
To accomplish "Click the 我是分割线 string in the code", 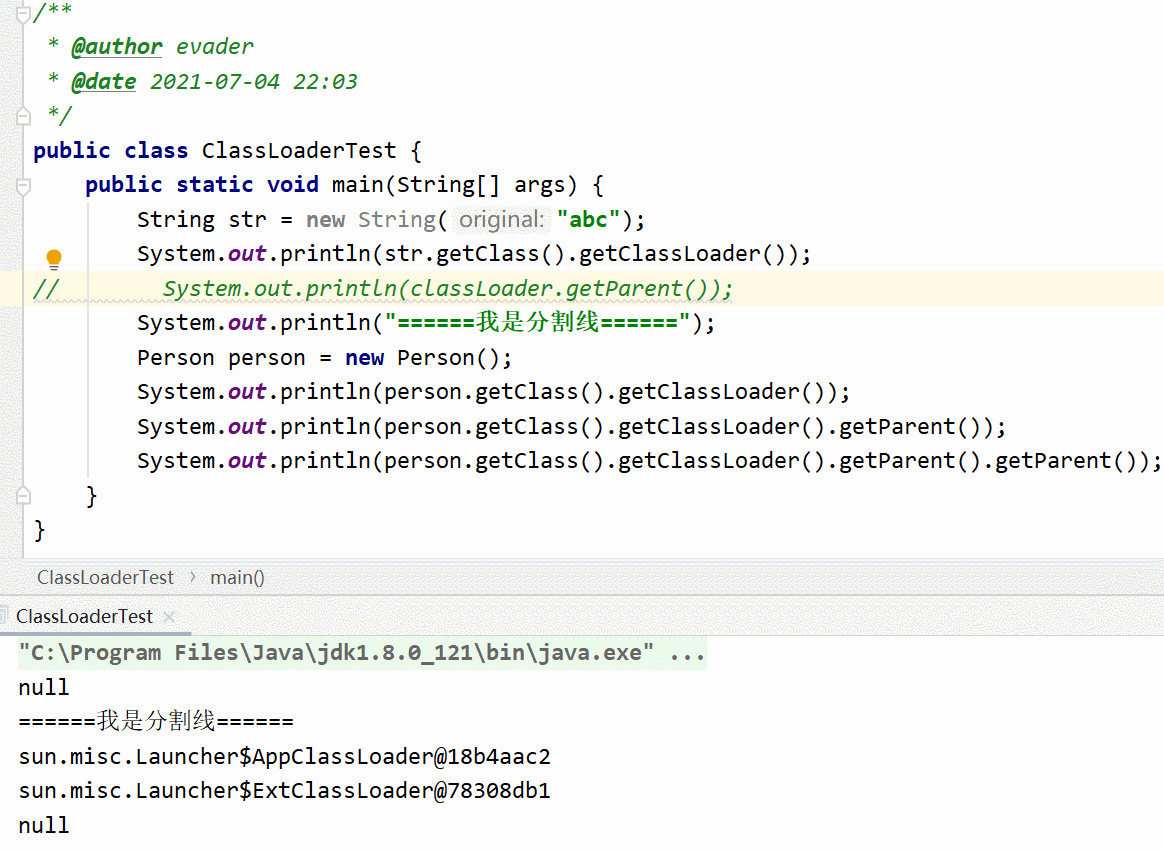I will pyautogui.click(x=538, y=322).
